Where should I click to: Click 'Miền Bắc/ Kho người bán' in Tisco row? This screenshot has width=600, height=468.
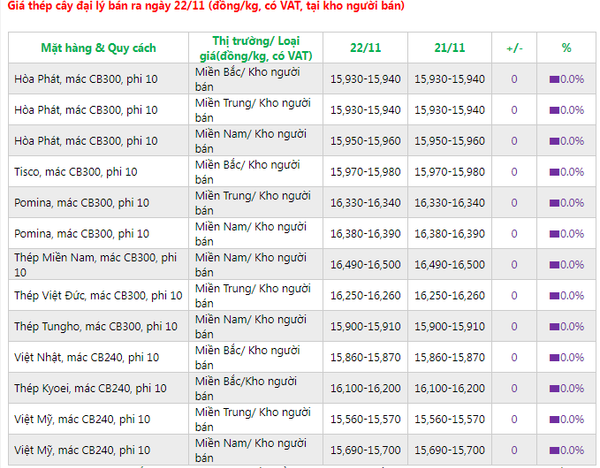pos(248,172)
